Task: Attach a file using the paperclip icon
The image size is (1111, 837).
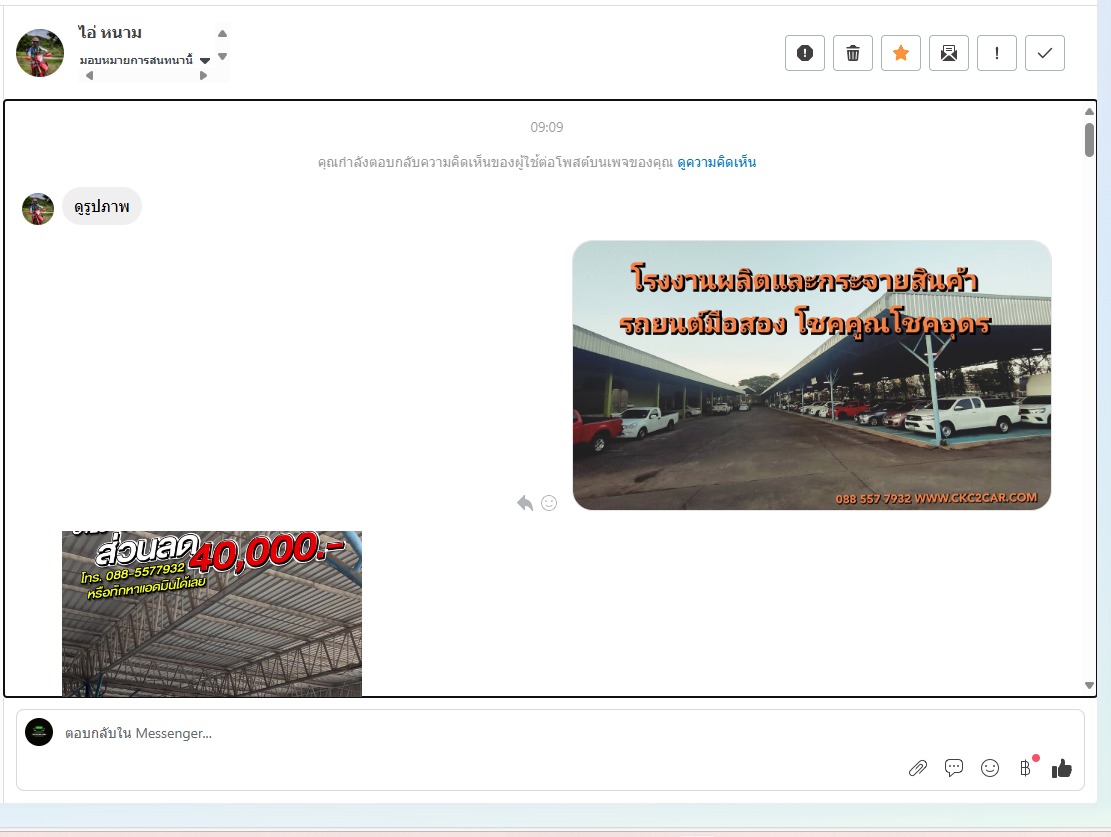Action: [x=918, y=768]
